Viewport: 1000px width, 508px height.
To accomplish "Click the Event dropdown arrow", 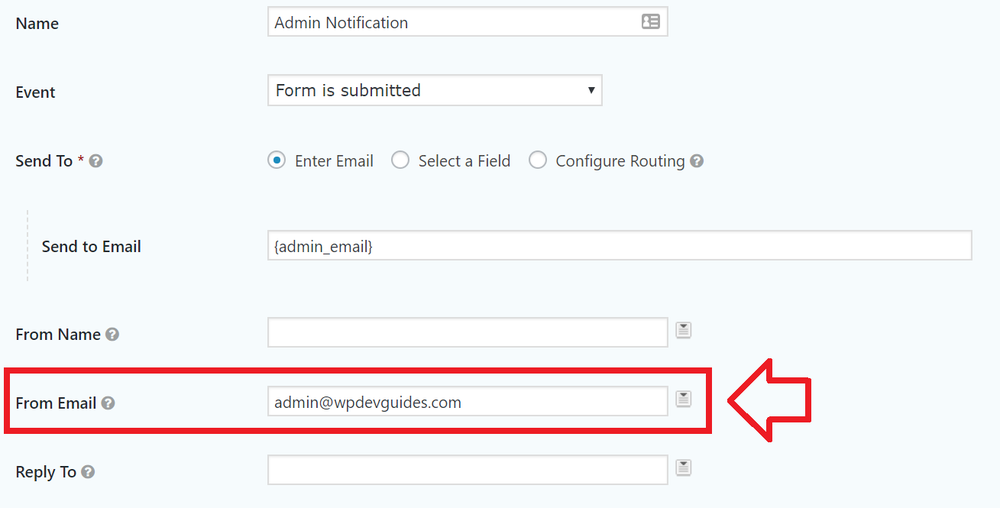I will pyautogui.click(x=591, y=91).
